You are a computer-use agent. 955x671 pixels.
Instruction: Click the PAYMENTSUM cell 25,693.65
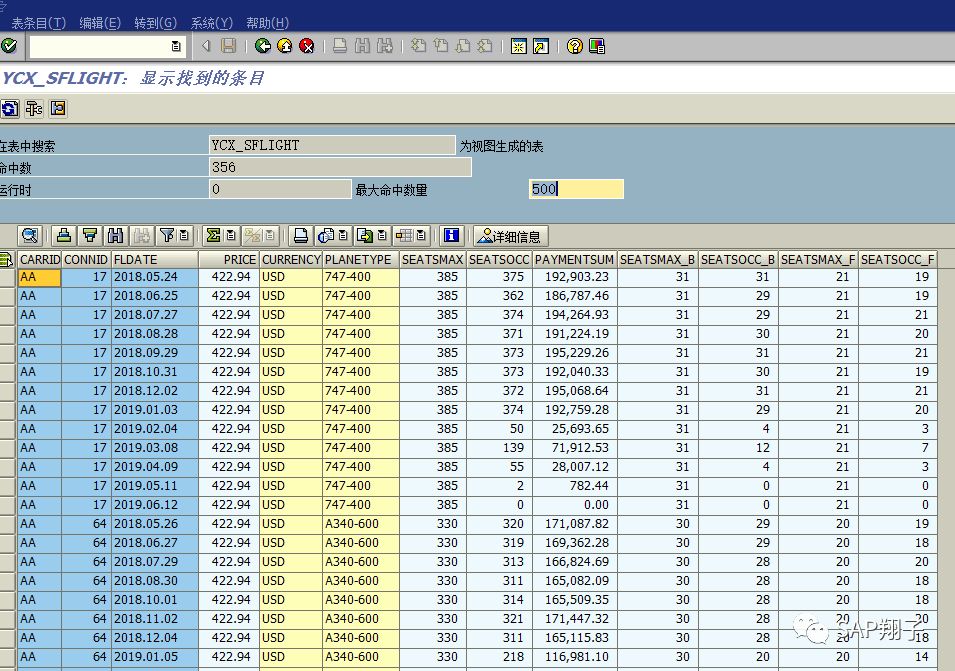pyautogui.click(x=574, y=429)
